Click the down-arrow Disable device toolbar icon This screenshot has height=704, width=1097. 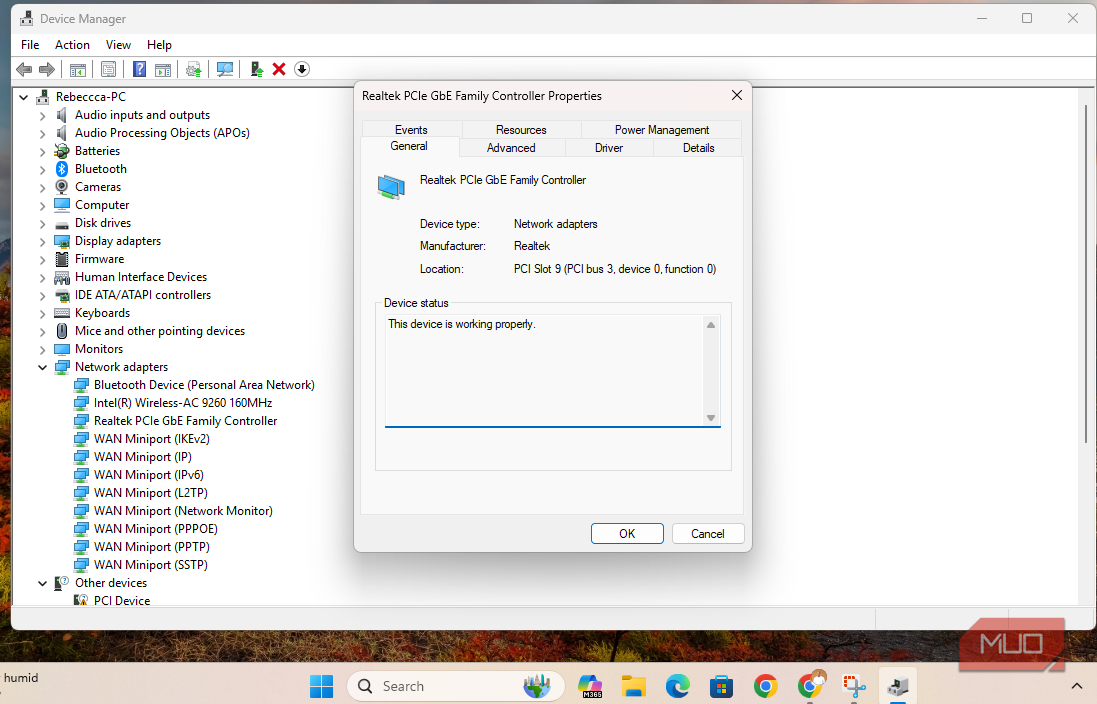(302, 69)
